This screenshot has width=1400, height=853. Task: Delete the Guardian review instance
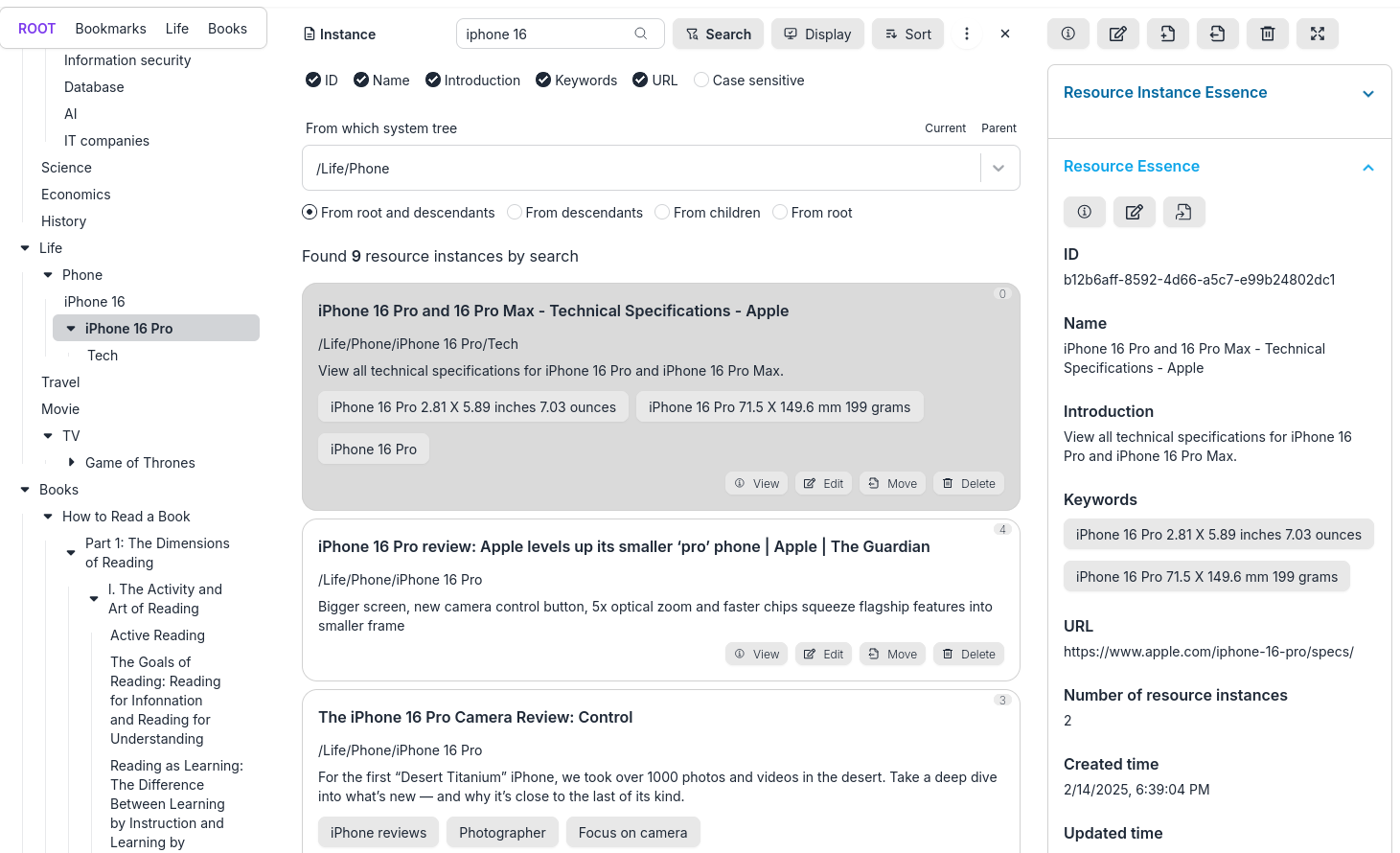(x=968, y=654)
